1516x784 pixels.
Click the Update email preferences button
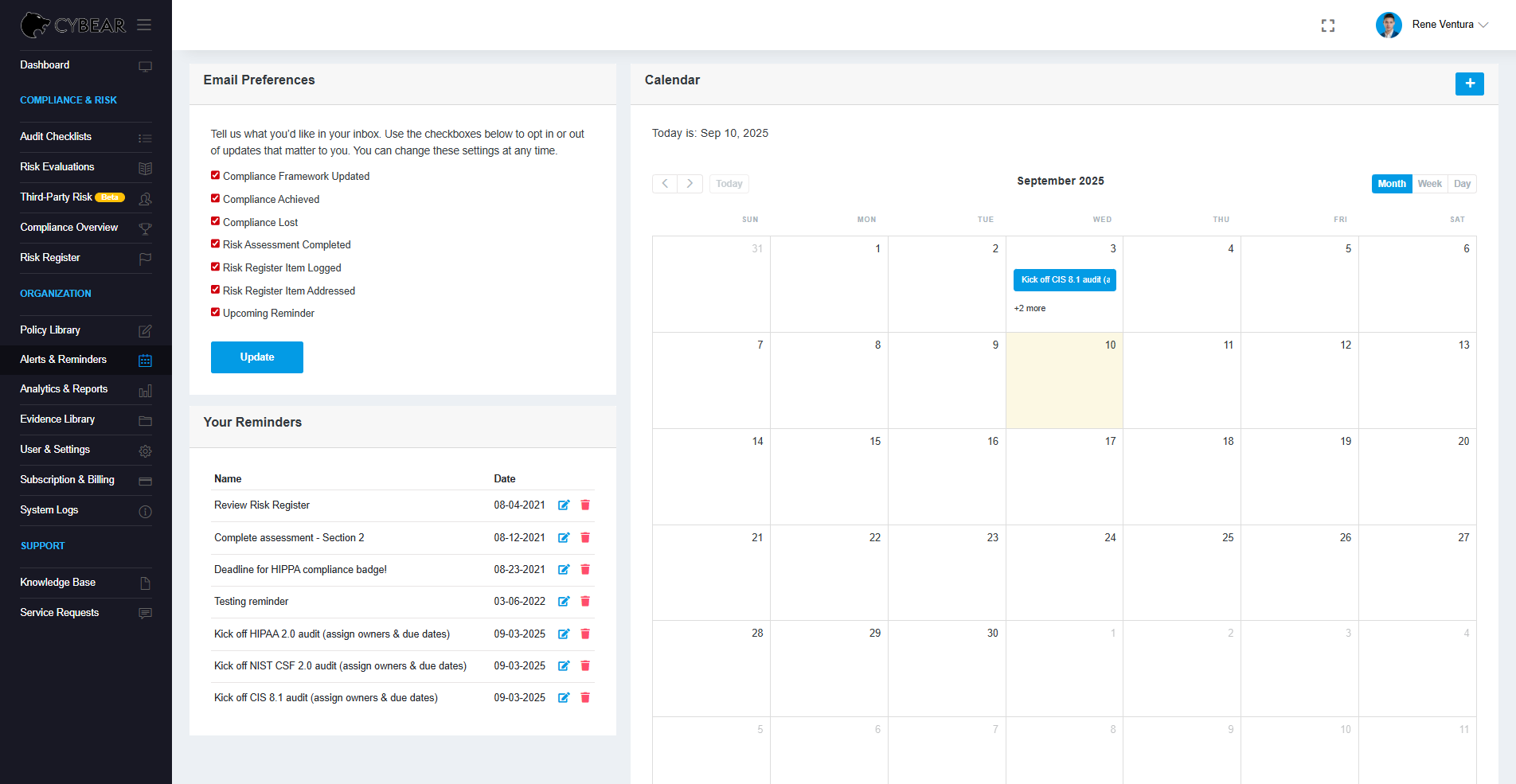click(256, 357)
